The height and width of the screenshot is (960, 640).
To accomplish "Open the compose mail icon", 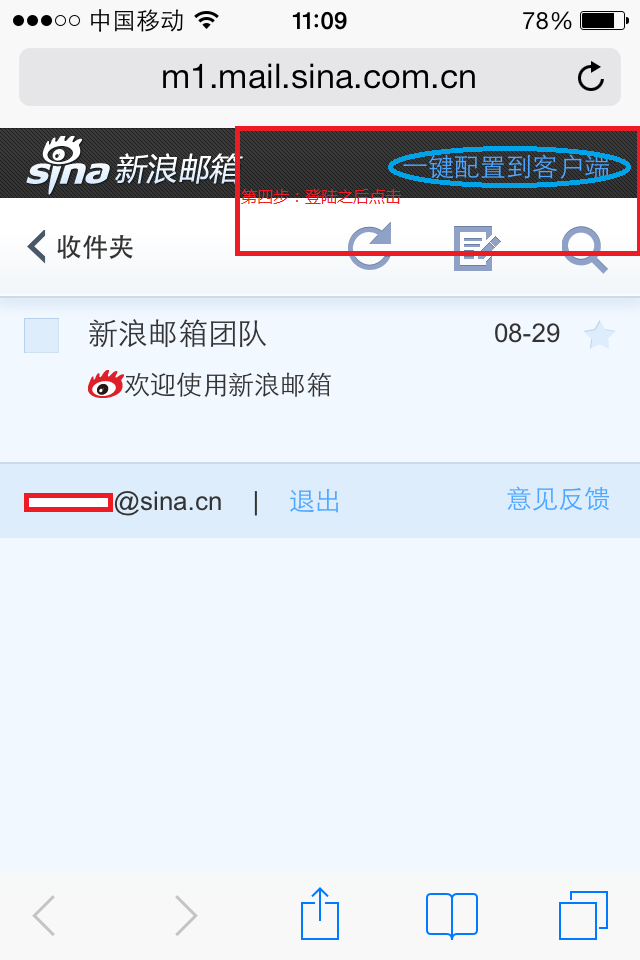I will pyautogui.click(x=476, y=247).
